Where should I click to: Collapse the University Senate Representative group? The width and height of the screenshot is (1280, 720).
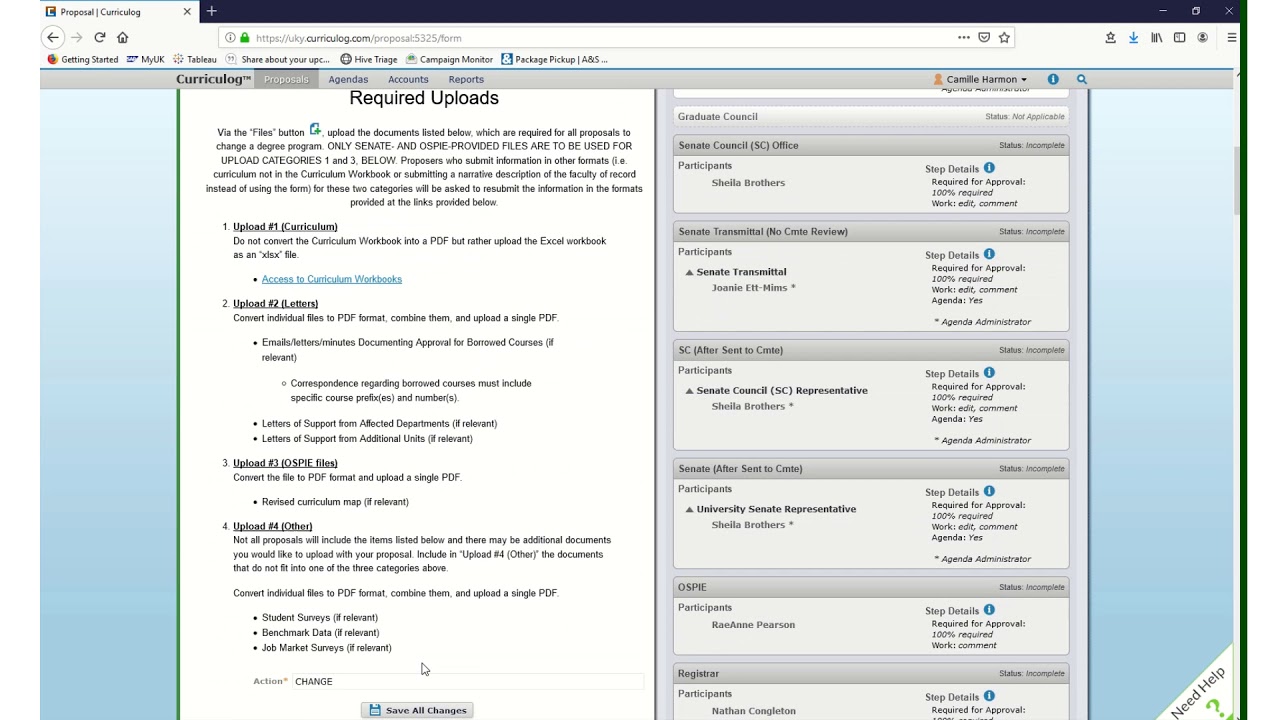[x=689, y=509]
